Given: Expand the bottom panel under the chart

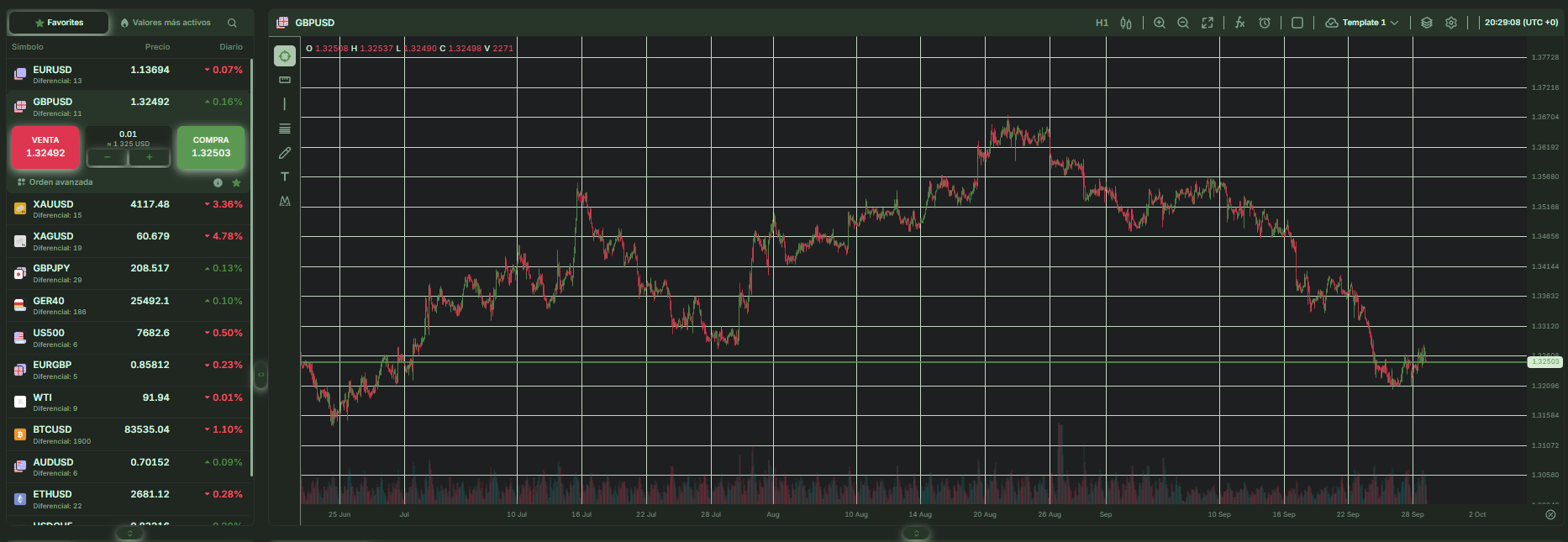Looking at the screenshot, I should click(x=916, y=534).
